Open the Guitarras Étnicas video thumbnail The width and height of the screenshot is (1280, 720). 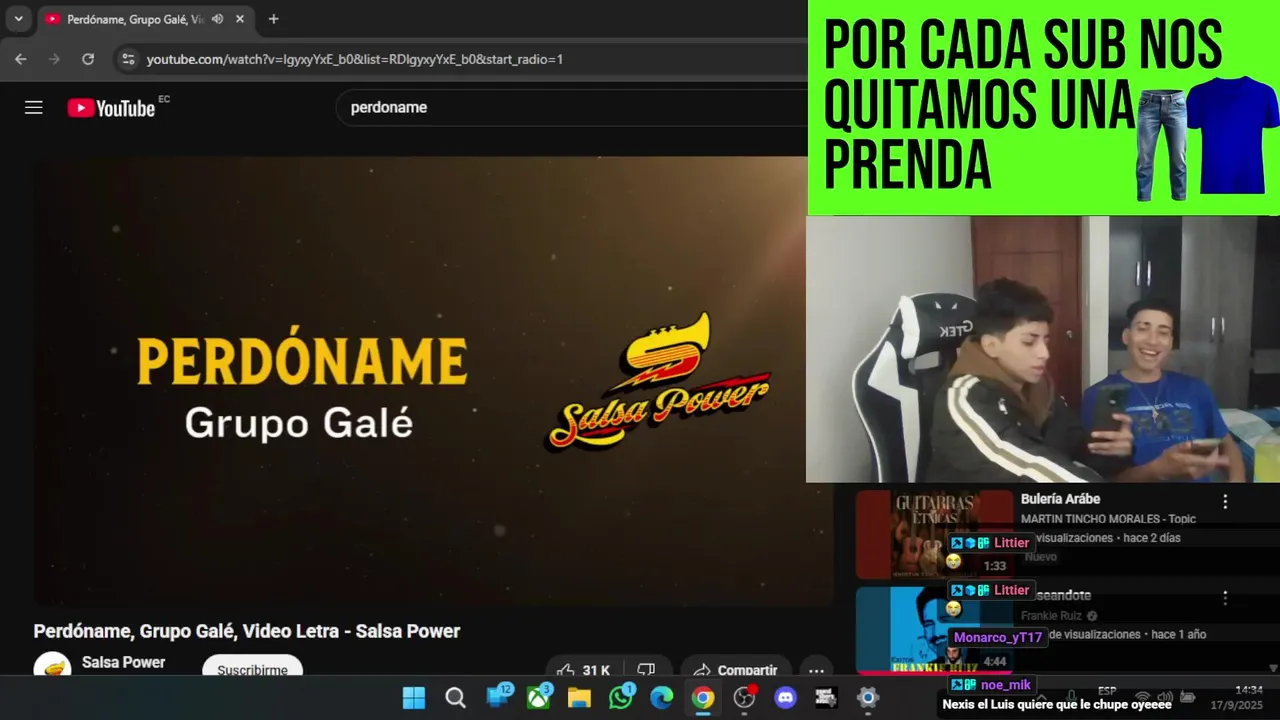click(x=934, y=534)
